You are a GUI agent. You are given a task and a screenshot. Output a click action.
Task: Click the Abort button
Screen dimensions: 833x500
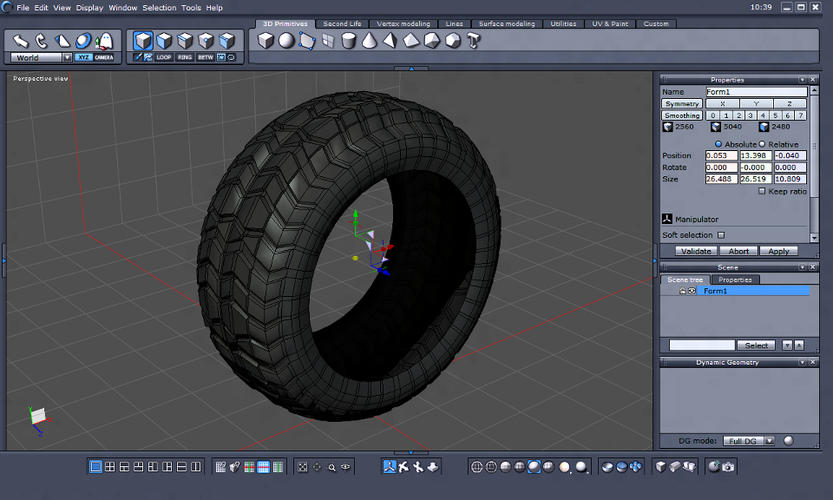coord(738,251)
